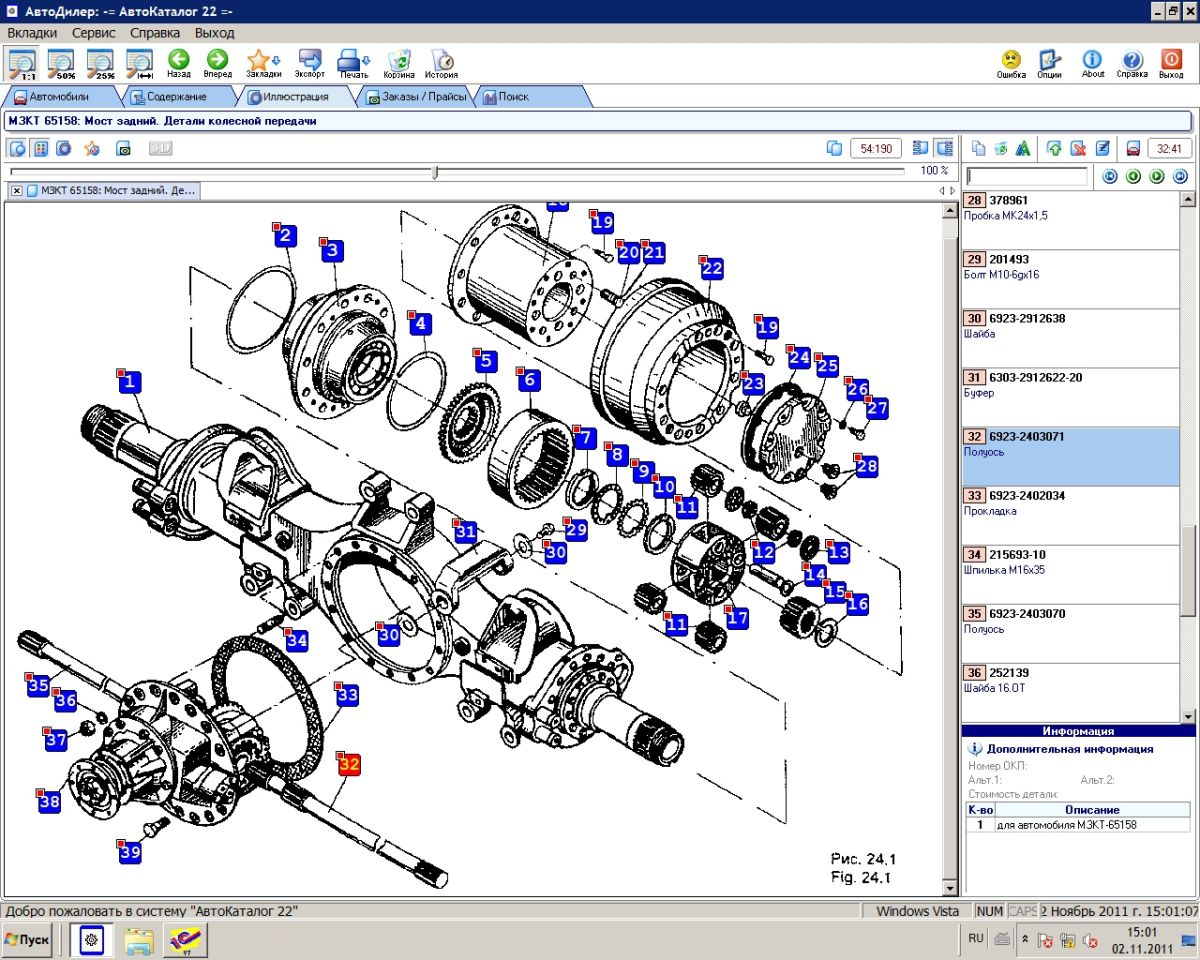Screen dimensions: 1200x960
Task: Open the Сервис menu
Action: point(94,32)
